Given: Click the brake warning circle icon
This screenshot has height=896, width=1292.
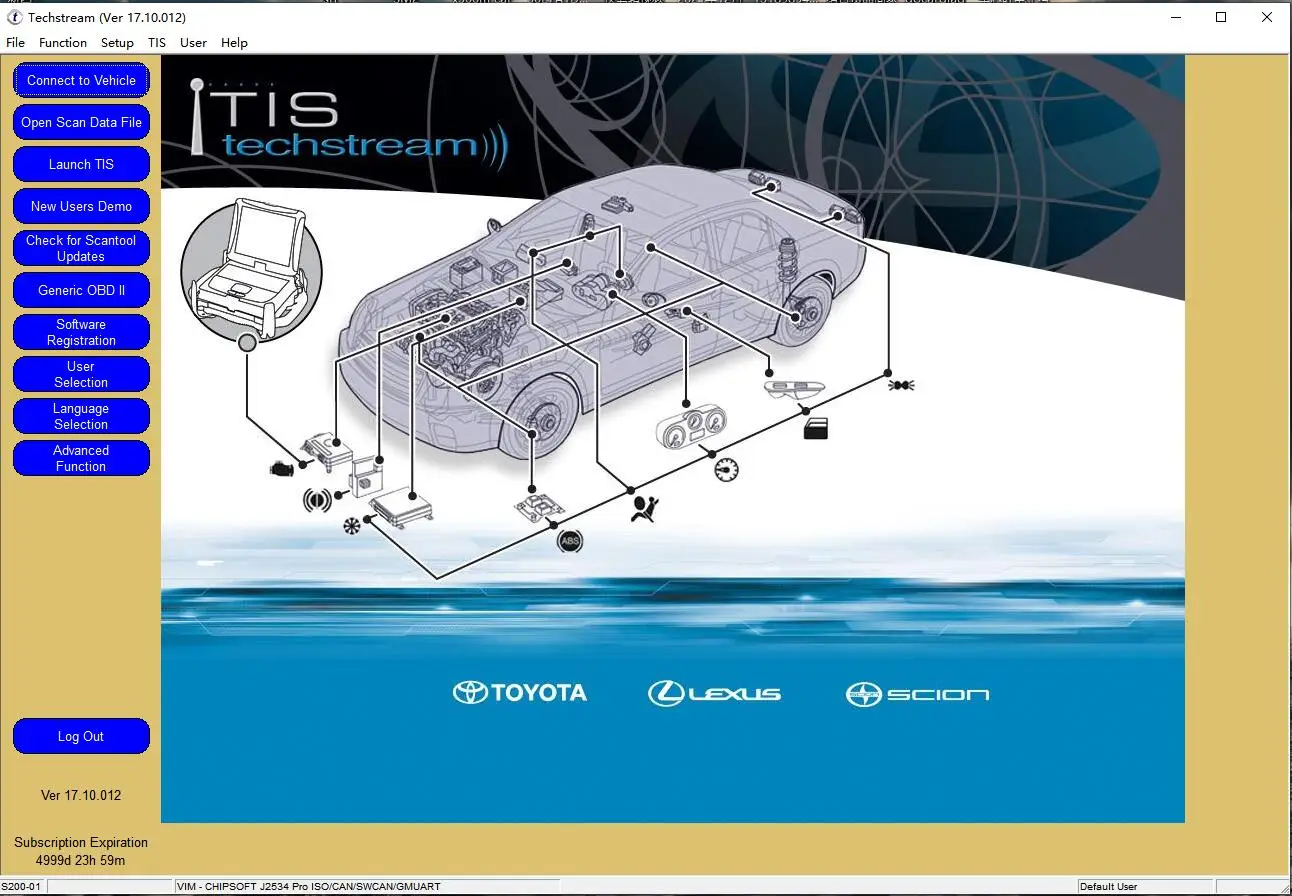Looking at the screenshot, I should point(317,500).
